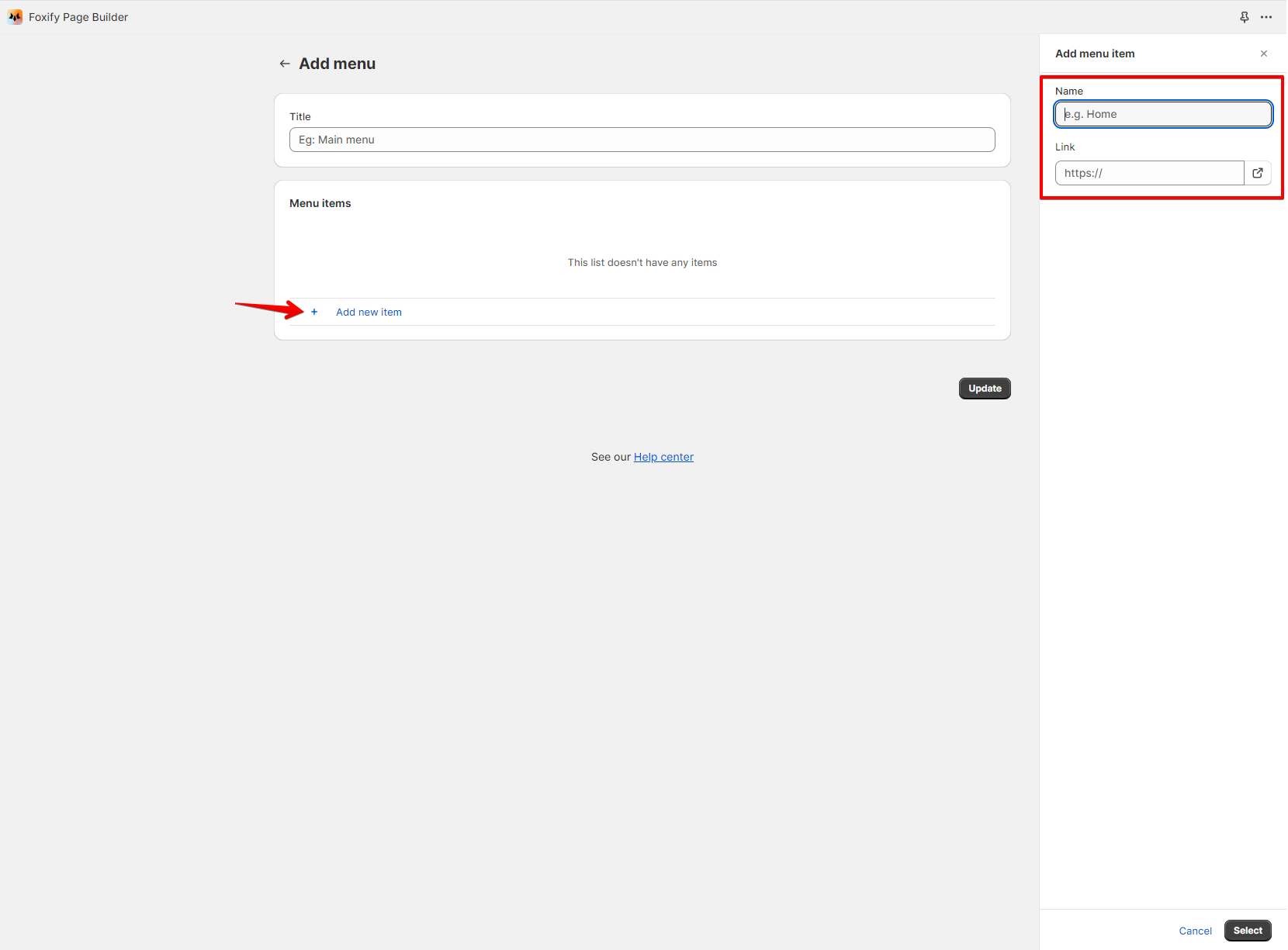
Task: Pin the app using the pin icon
Action: 1245,17
